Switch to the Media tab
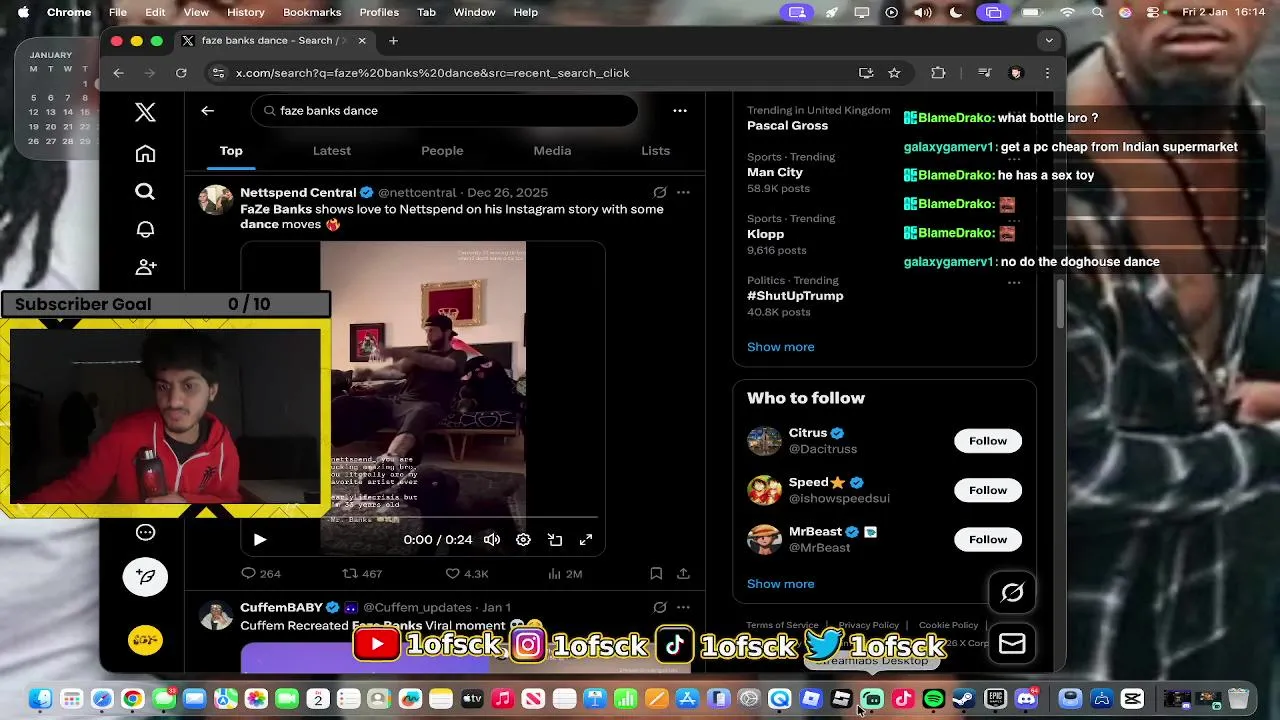Image resolution: width=1280 pixels, height=720 pixels. pos(552,150)
